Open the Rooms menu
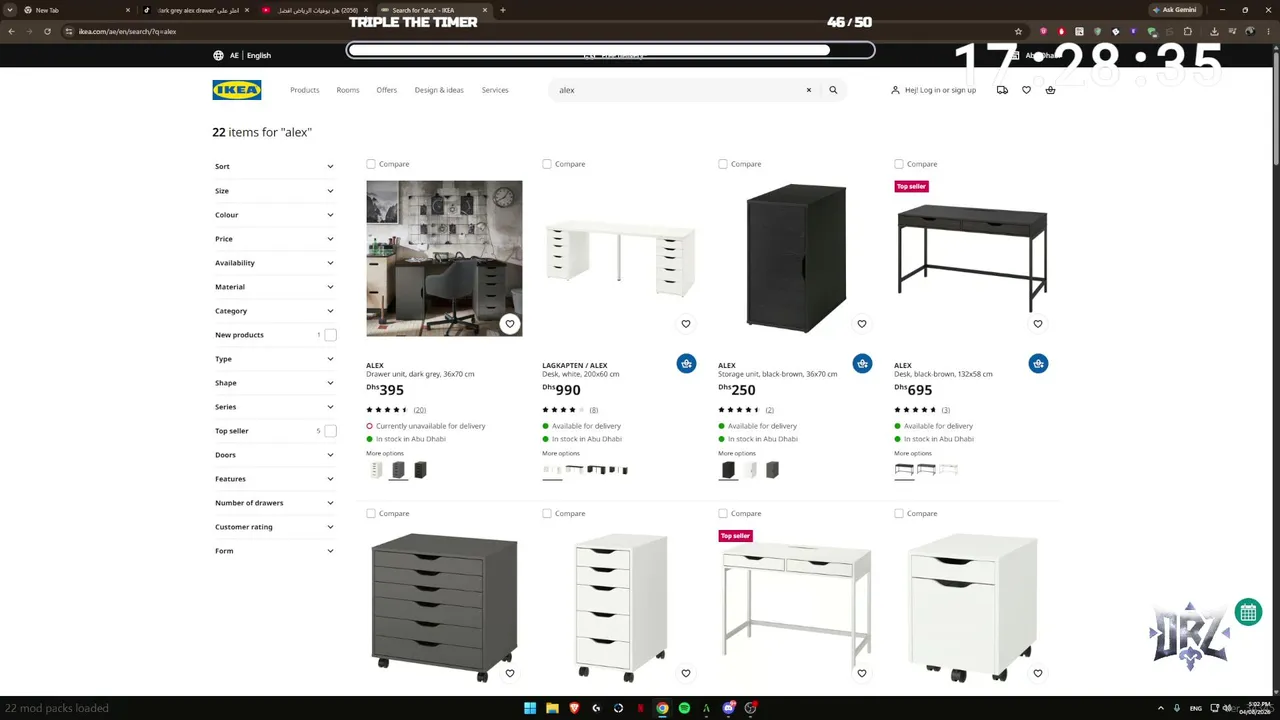Viewport: 1280px width, 720px height. (x=348, y=90)
